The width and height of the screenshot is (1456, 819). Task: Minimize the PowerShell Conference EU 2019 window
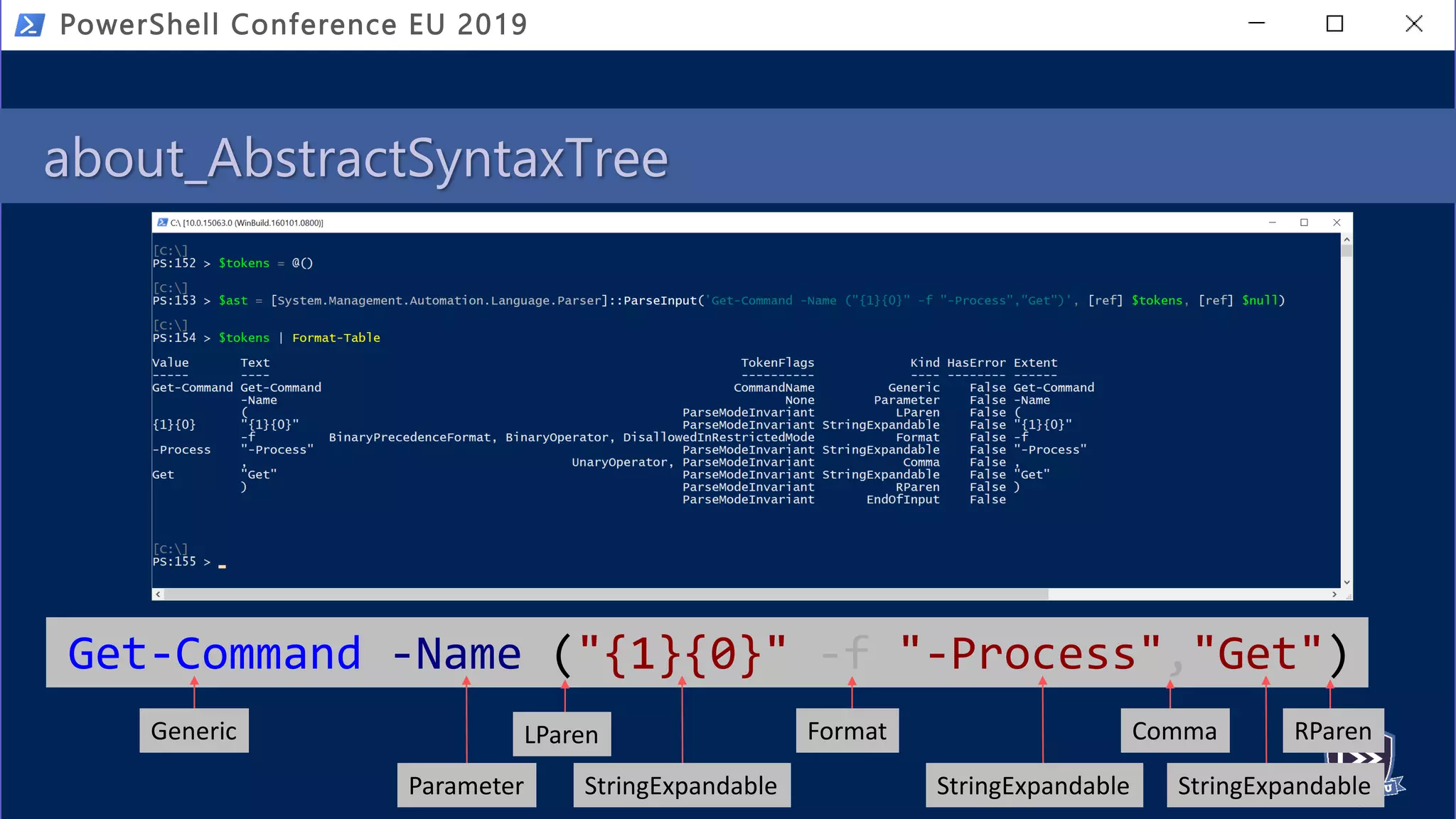(x=1256, y=23)
